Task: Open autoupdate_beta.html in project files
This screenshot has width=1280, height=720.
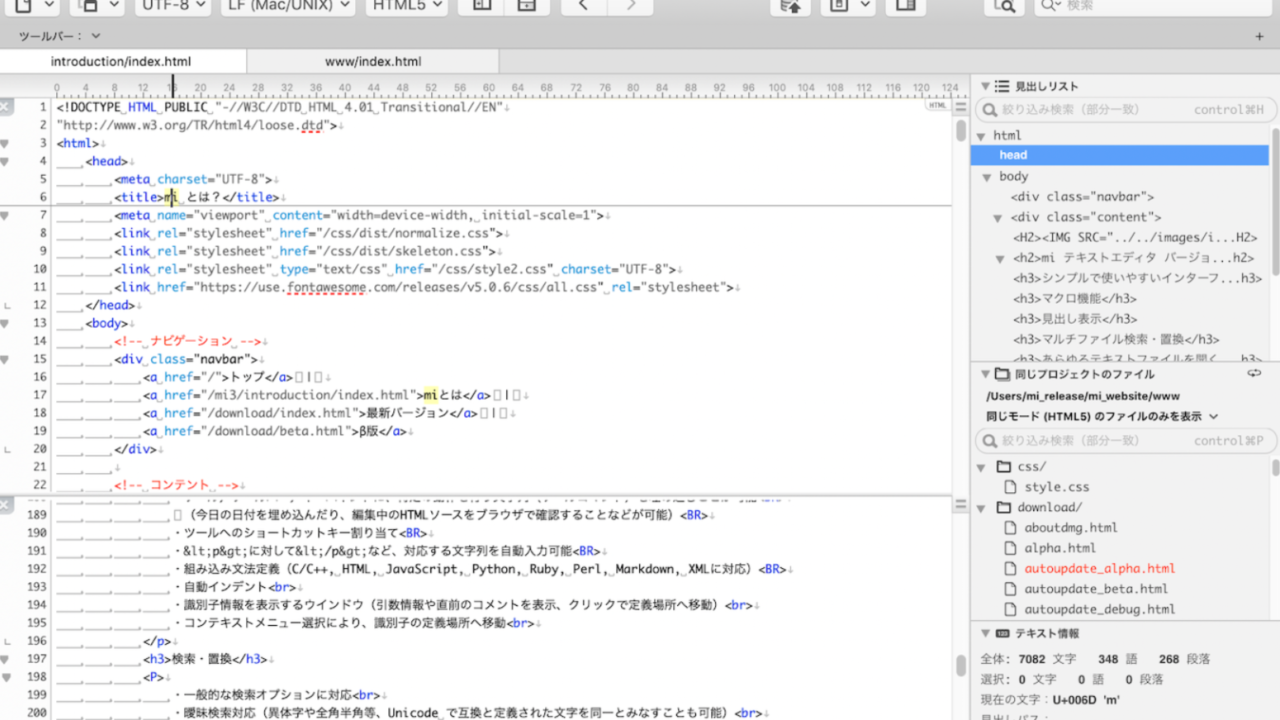Action: pyautogui.click(x=1096, y=589)
